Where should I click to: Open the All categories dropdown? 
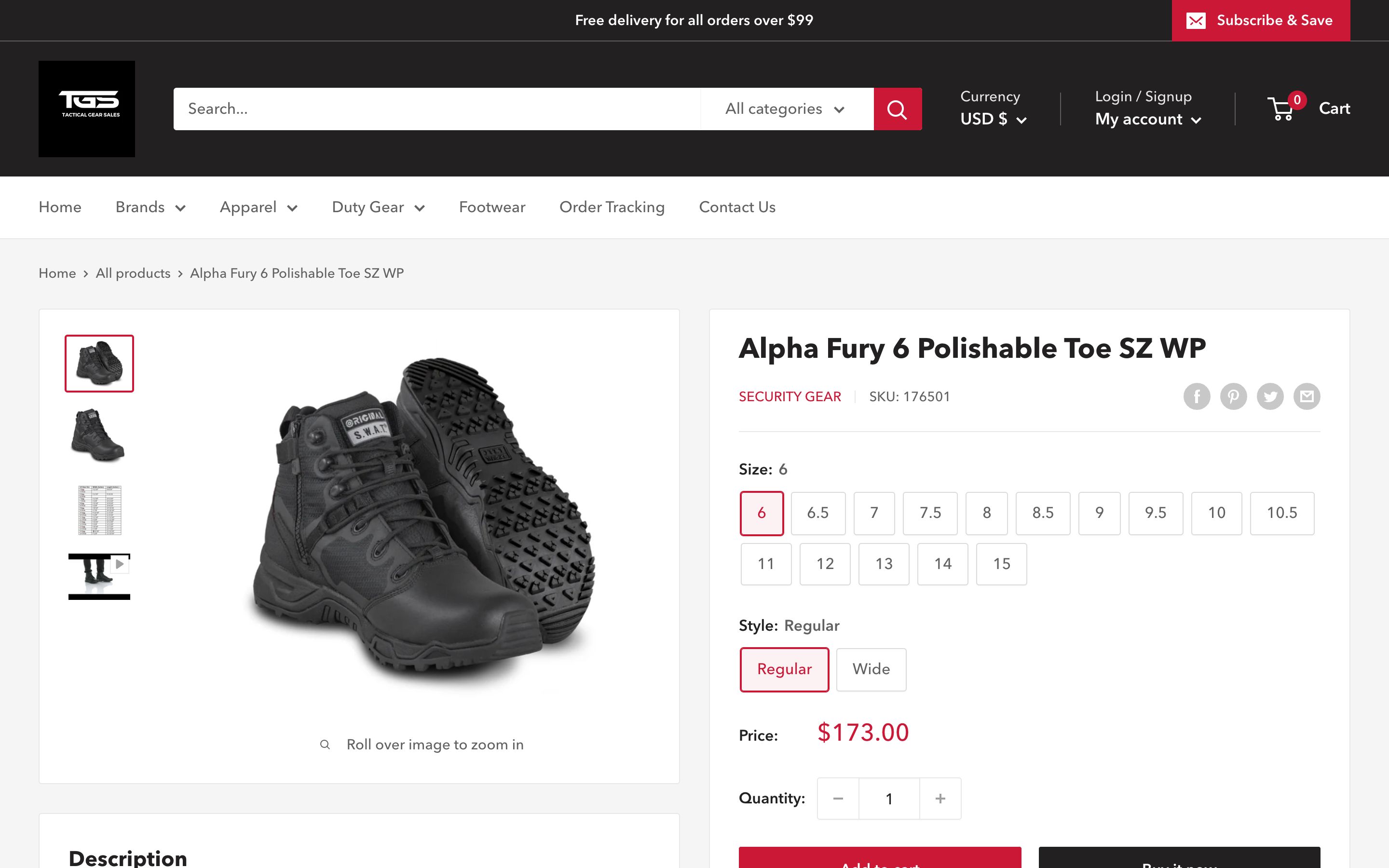tap(785, 109)
